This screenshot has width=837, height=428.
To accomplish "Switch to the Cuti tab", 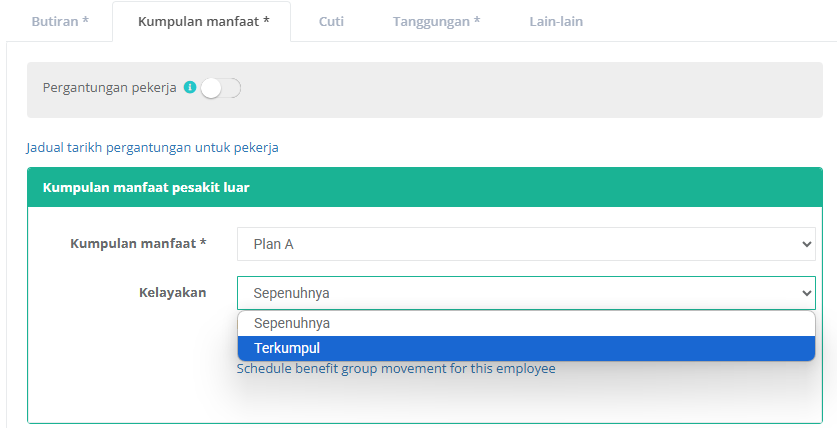I will coord(331,21).
